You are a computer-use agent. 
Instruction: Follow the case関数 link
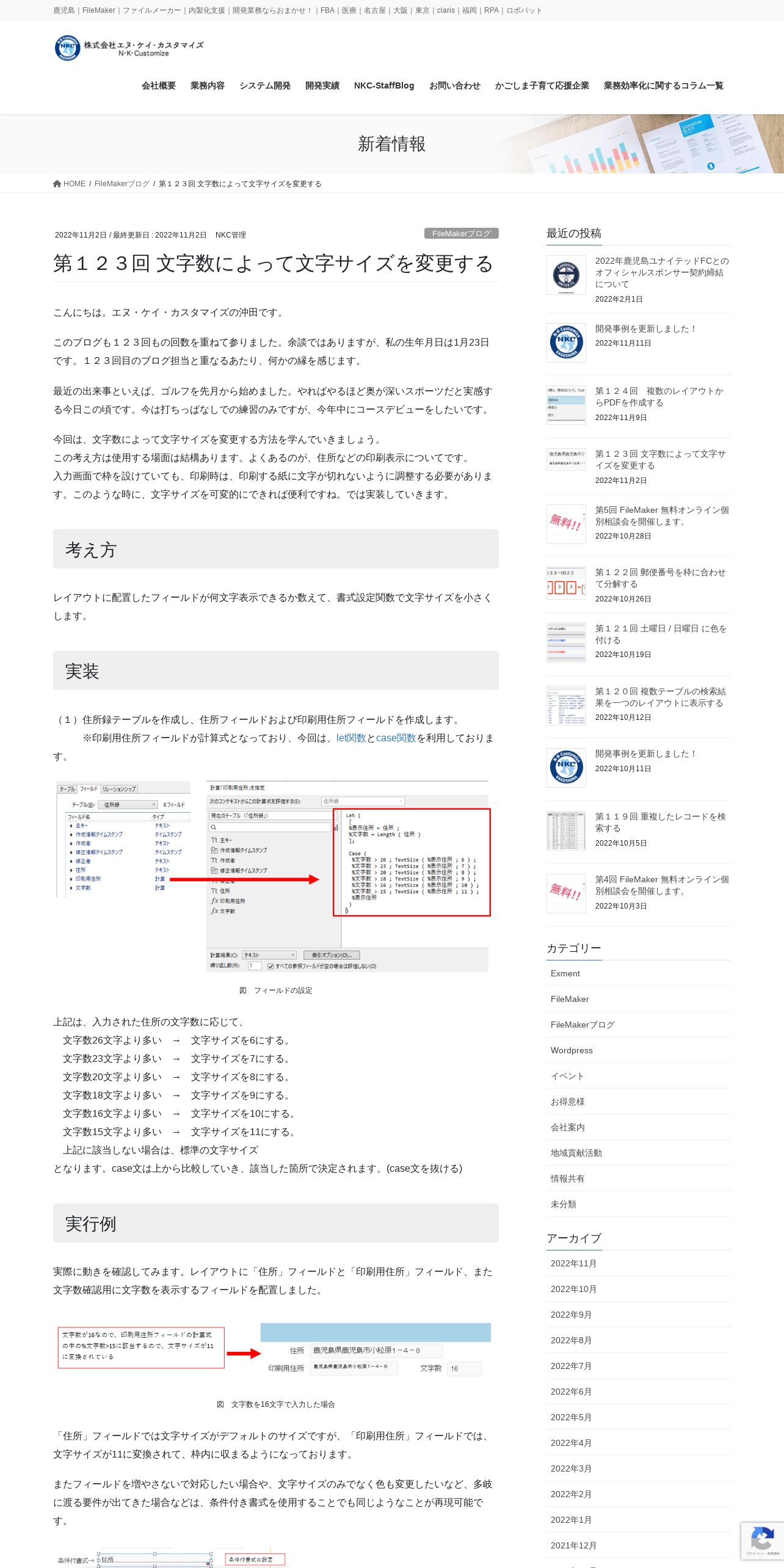pyautogui.click(x=396, y=738)
